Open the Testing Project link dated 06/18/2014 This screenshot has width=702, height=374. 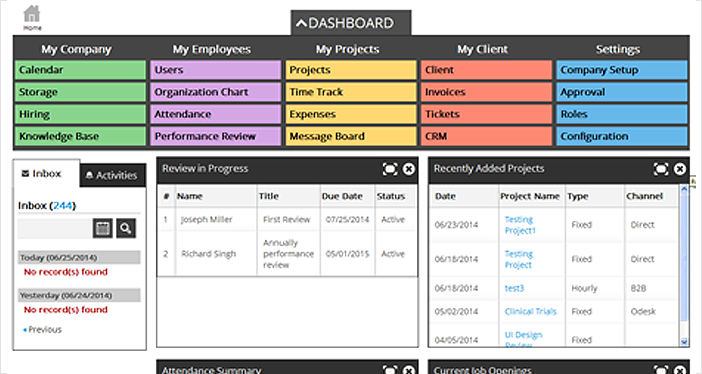[518, 259]
